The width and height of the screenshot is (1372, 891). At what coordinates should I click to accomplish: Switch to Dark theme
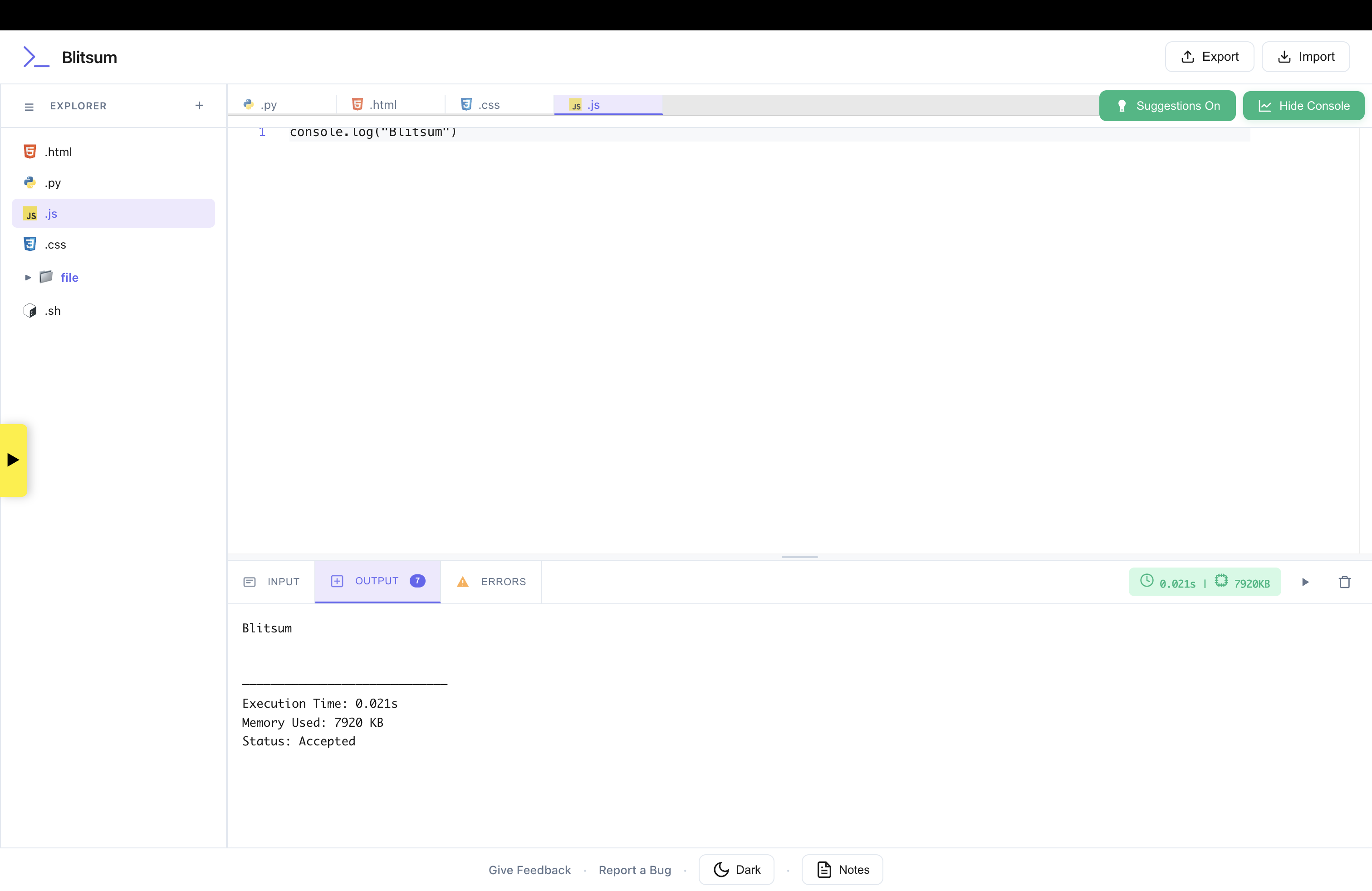[736, 869]
